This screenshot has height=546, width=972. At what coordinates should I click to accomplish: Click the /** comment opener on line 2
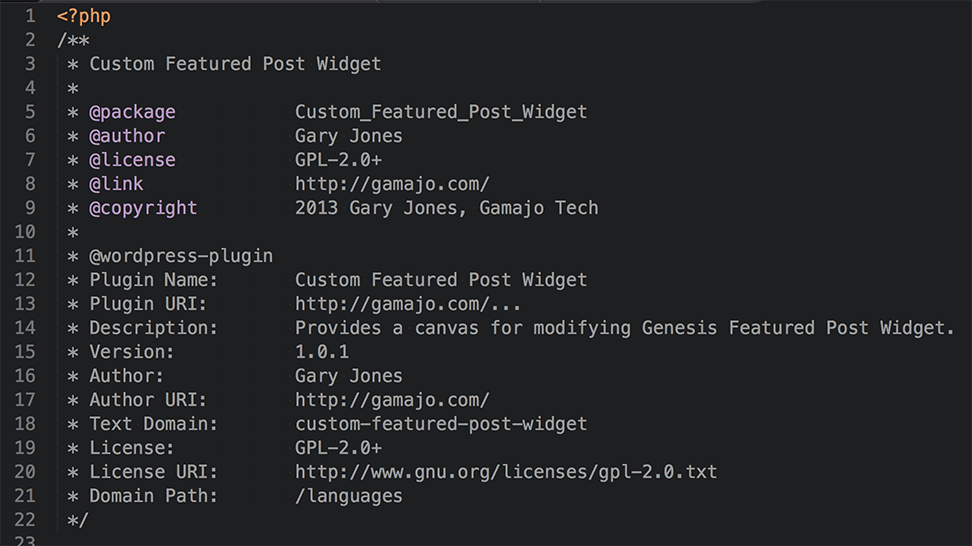click(x=73, y=40)
